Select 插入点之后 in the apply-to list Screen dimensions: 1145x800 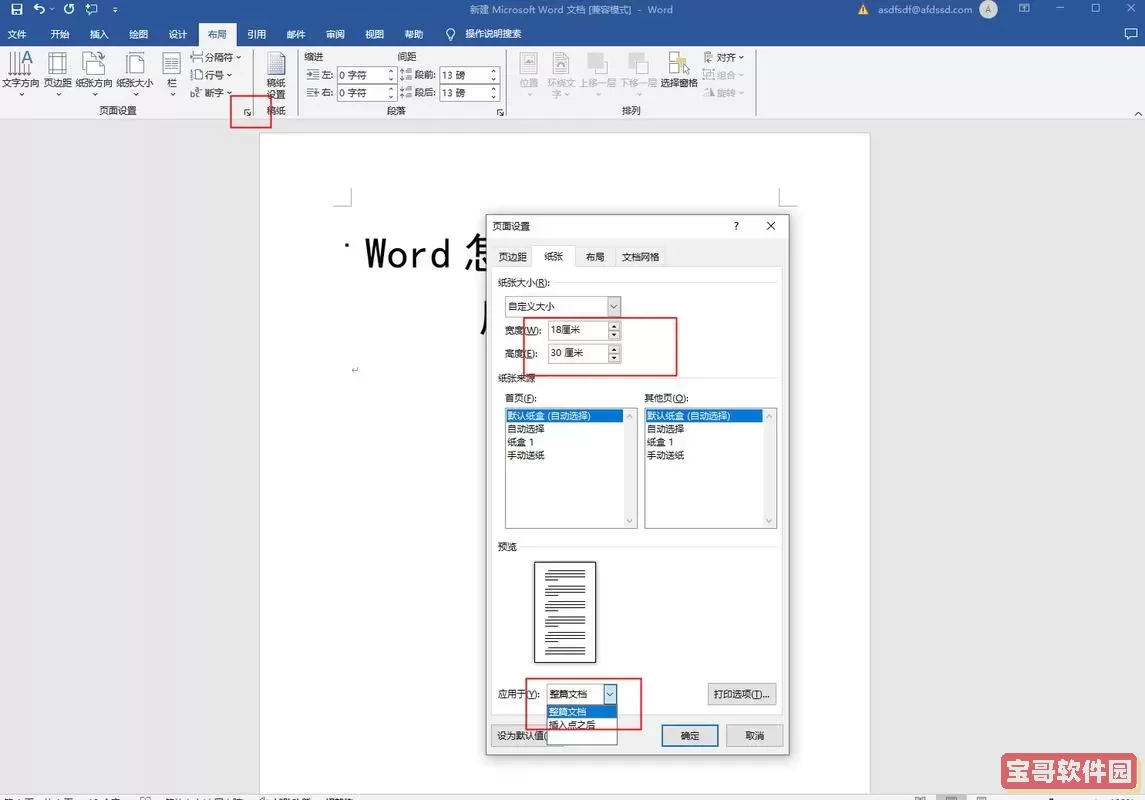click(582, 725)
